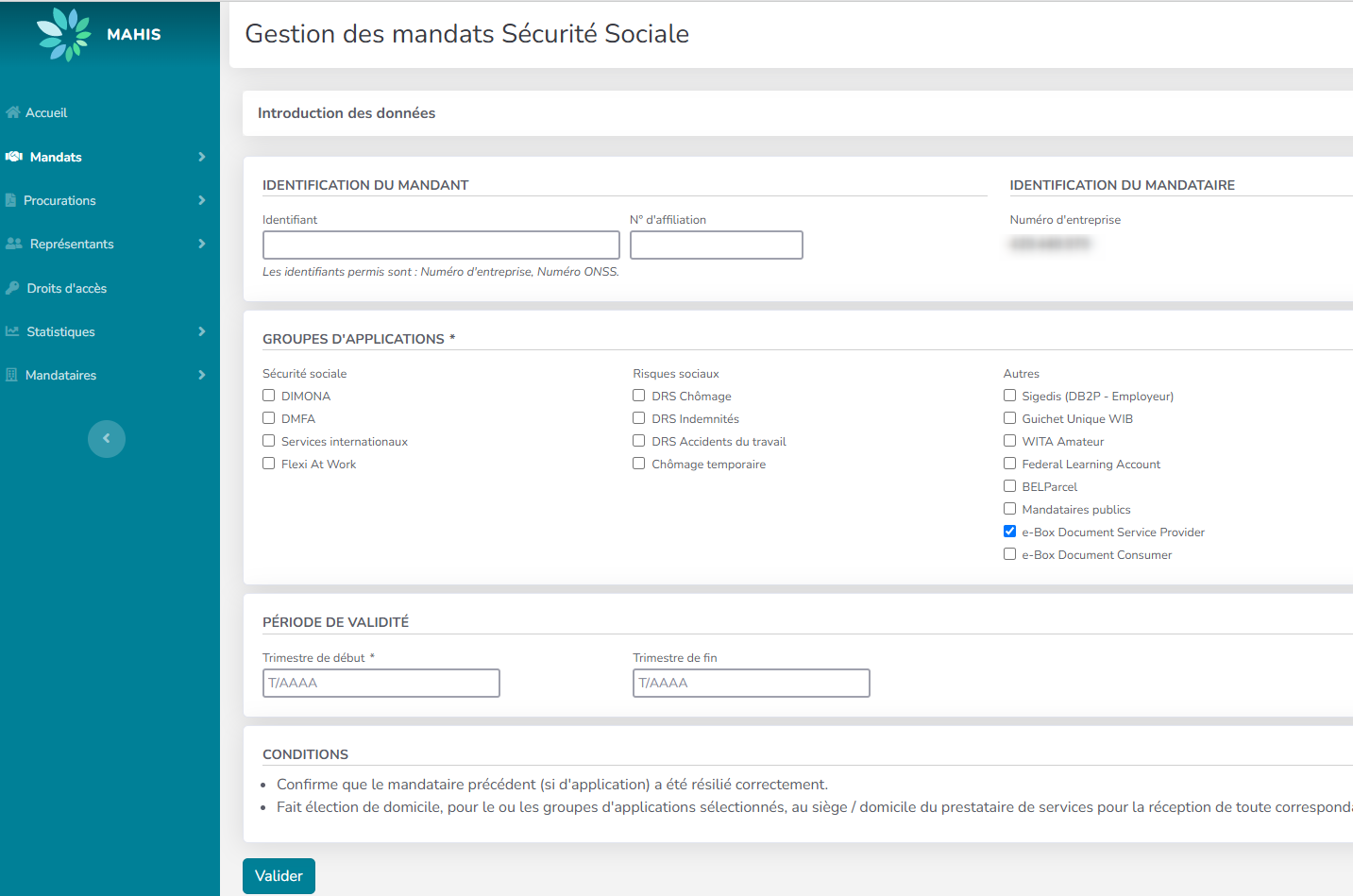Click the MAHIS flower logo
1353x896 pixels.
pyautogui.click(x=63, y=34)
